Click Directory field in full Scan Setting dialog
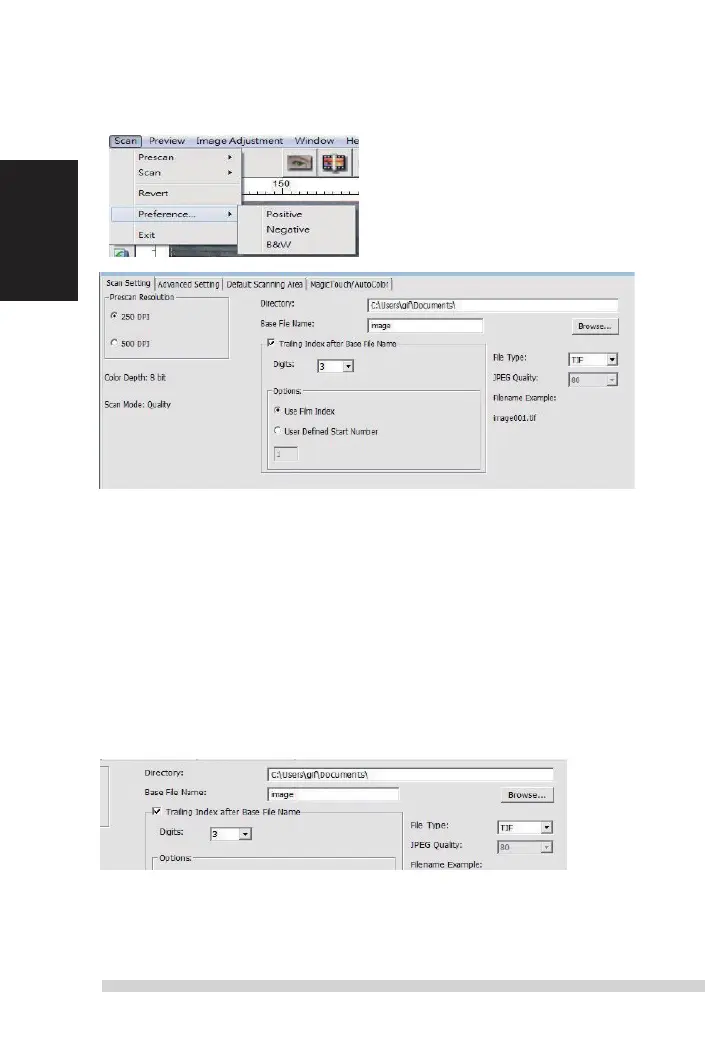Viewport: 705px width, 1038px height. [493, 305]
